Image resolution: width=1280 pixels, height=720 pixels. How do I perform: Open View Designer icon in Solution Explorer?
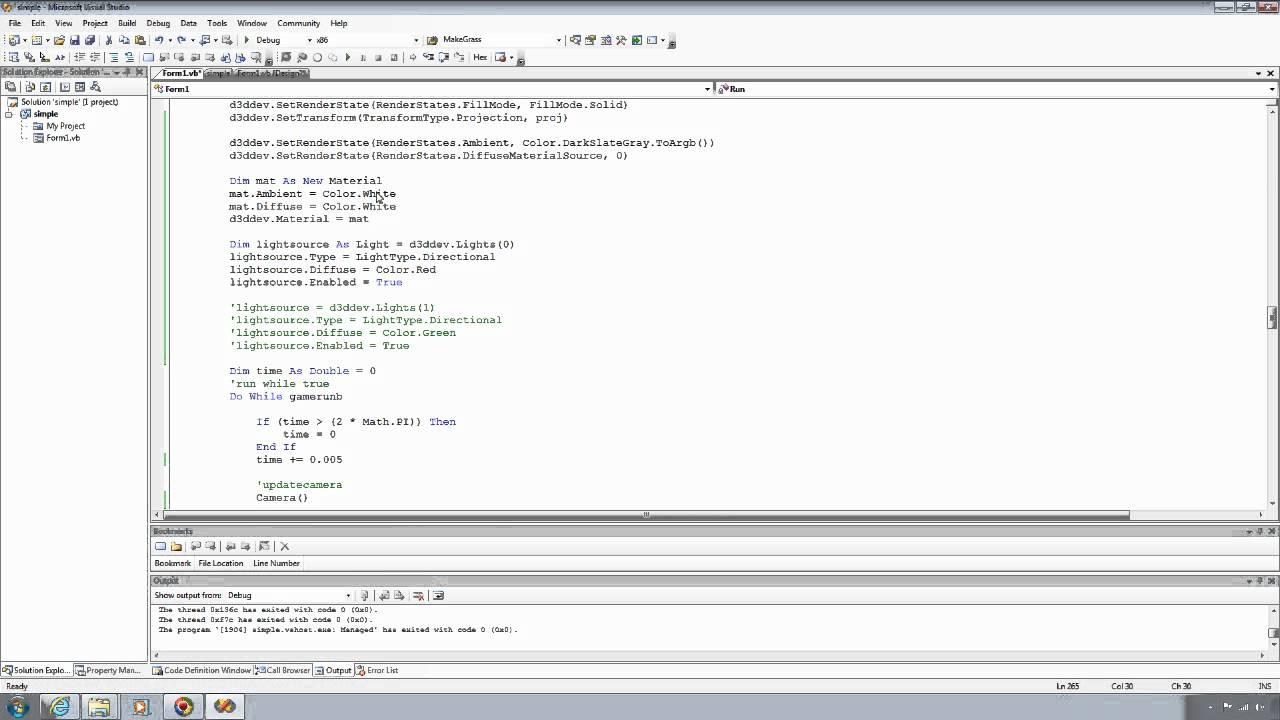point(80,87)
